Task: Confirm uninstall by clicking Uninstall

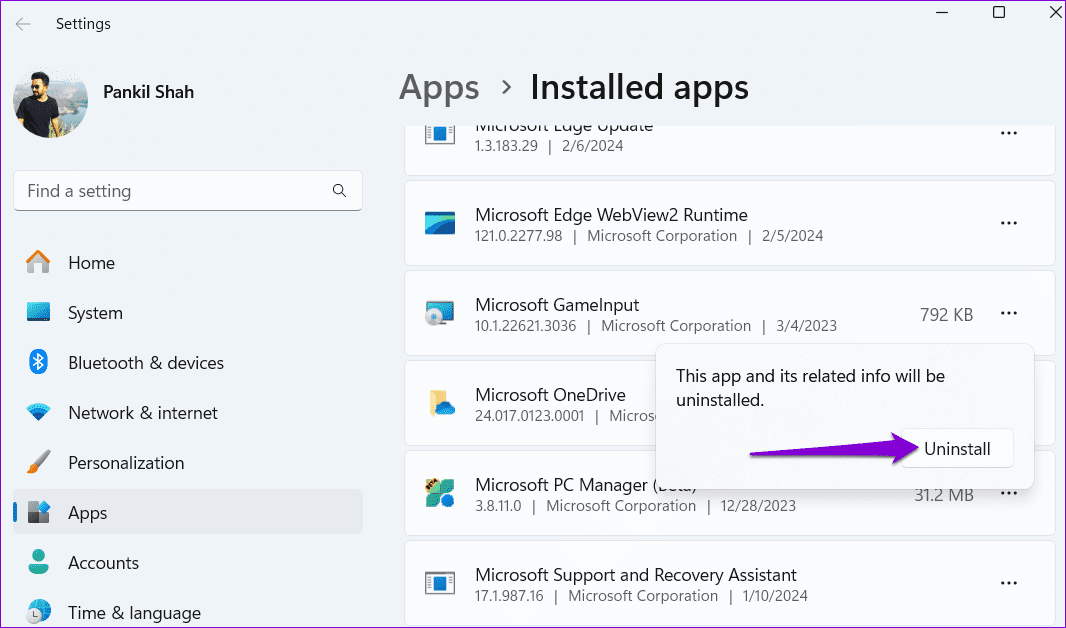Action: point(956,448)
